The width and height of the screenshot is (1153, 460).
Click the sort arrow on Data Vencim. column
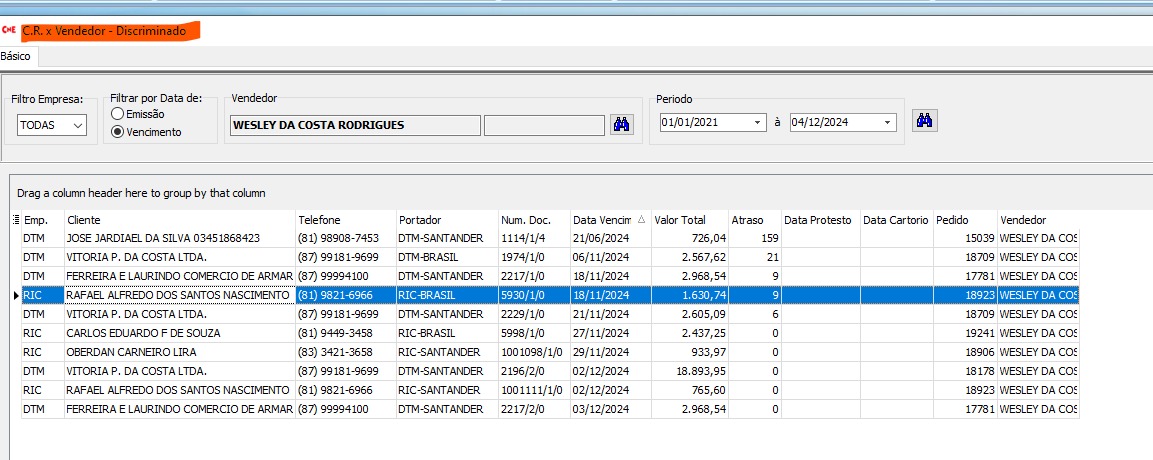640,220
